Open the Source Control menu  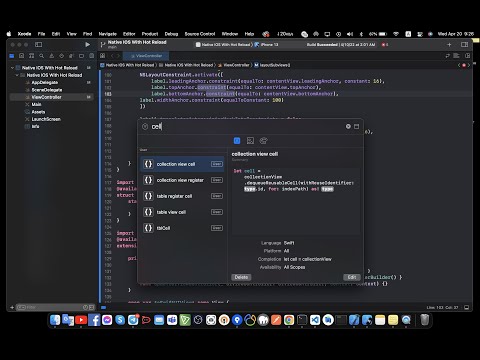click(x=200, y=34)
